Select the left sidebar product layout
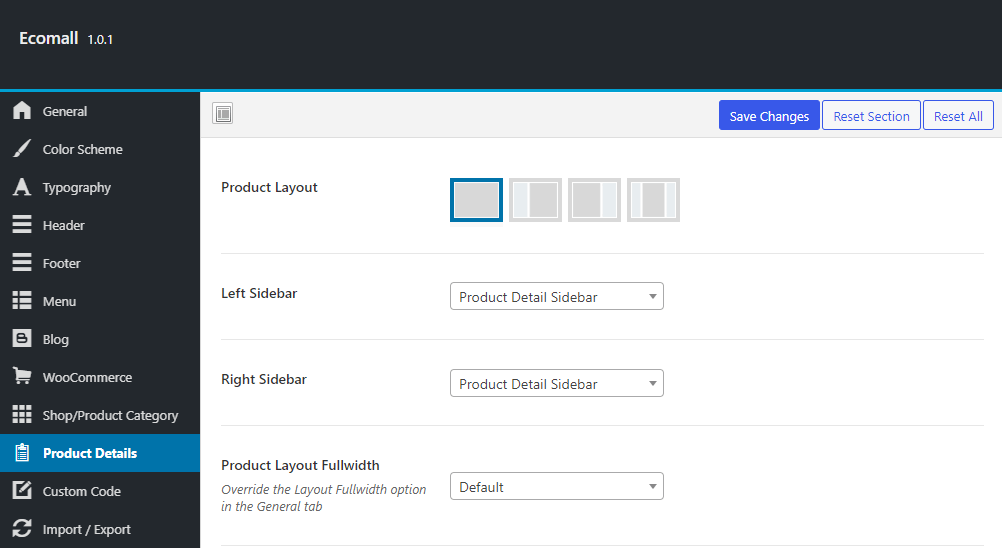 (536, 200)
